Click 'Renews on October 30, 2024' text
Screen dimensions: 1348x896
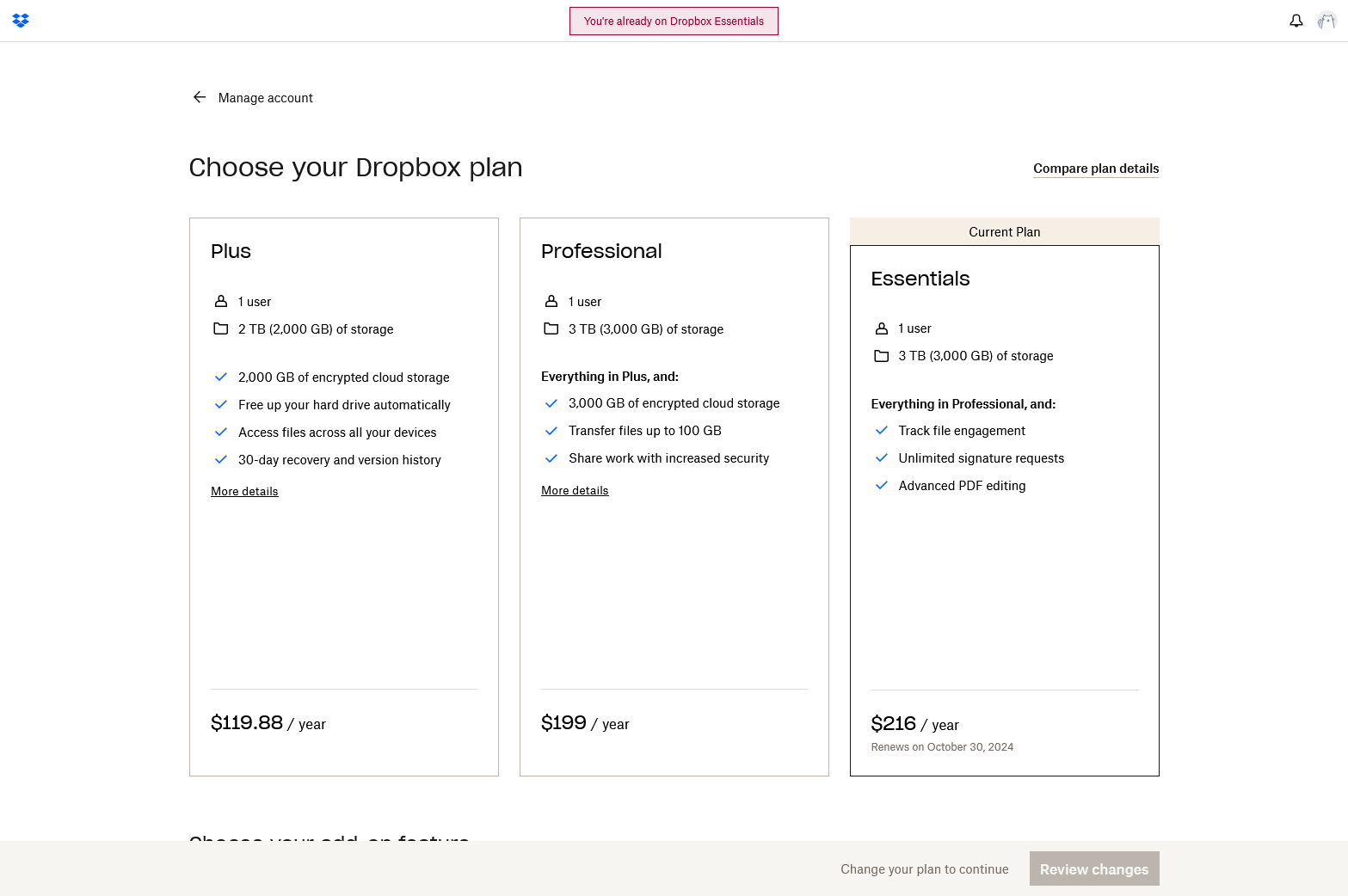942,747
